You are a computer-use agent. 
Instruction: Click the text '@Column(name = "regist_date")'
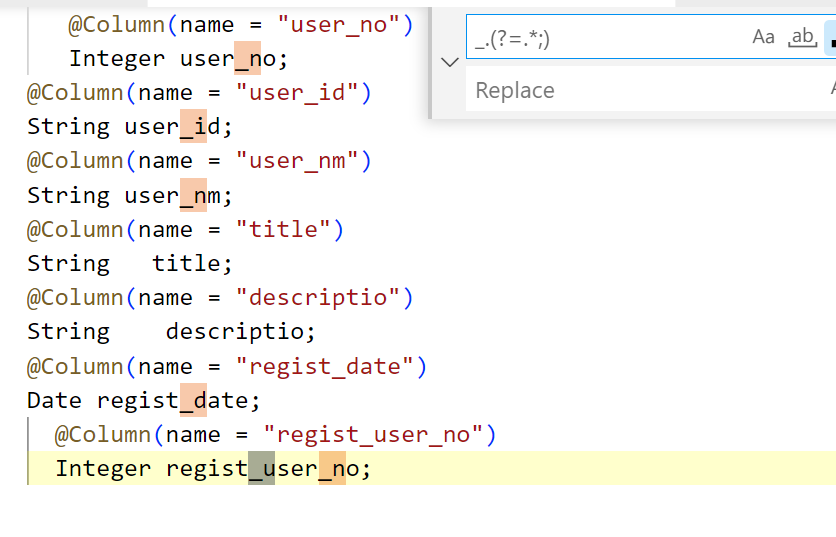click(x=227, y=366)
